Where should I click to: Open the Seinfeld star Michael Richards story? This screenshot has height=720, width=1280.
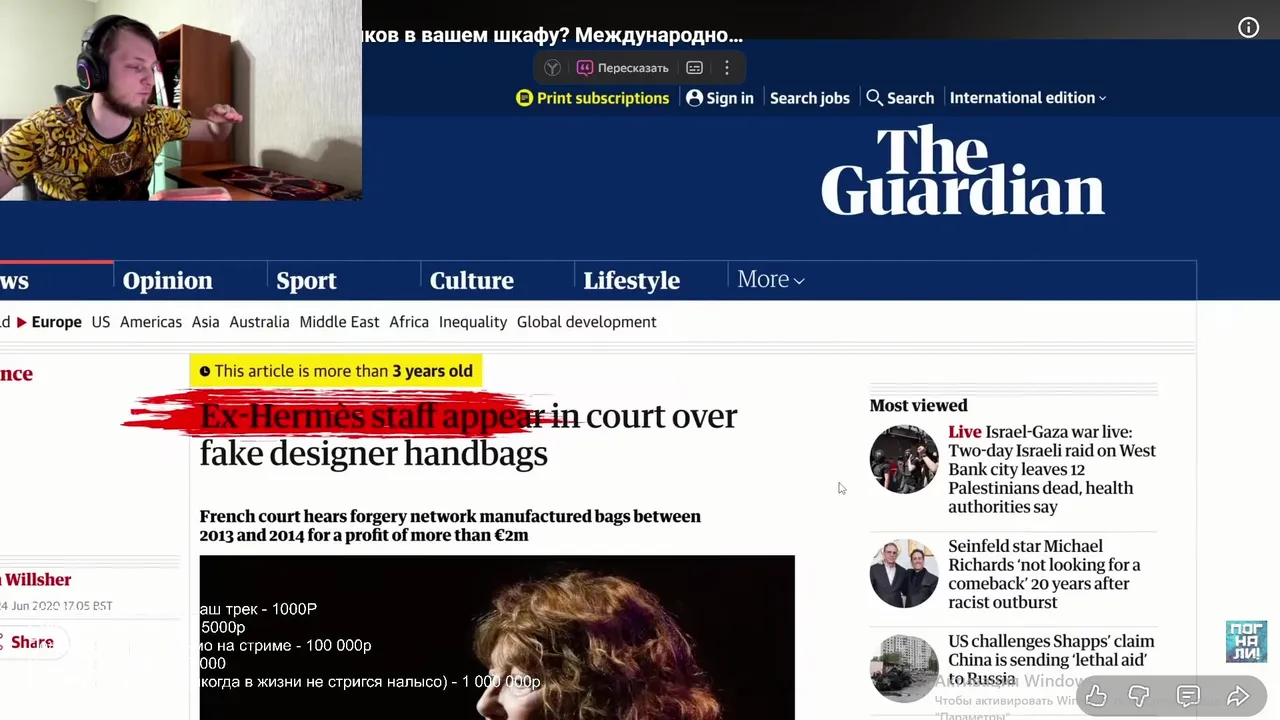coord(1044,574)
